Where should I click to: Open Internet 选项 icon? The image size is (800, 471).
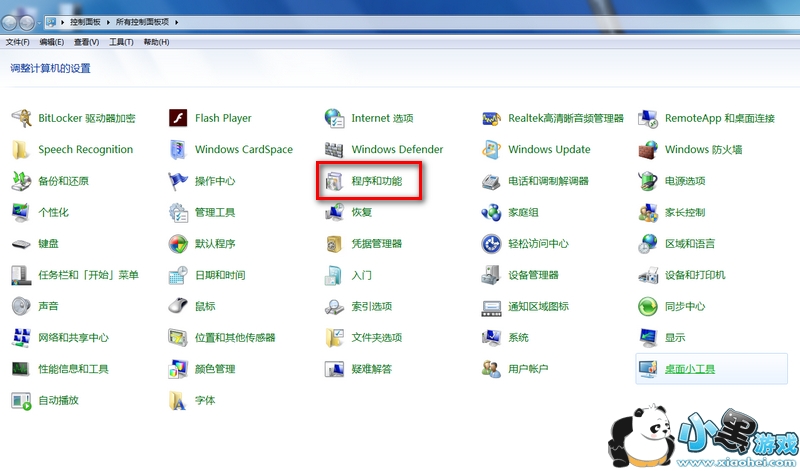tap(335, 118)
